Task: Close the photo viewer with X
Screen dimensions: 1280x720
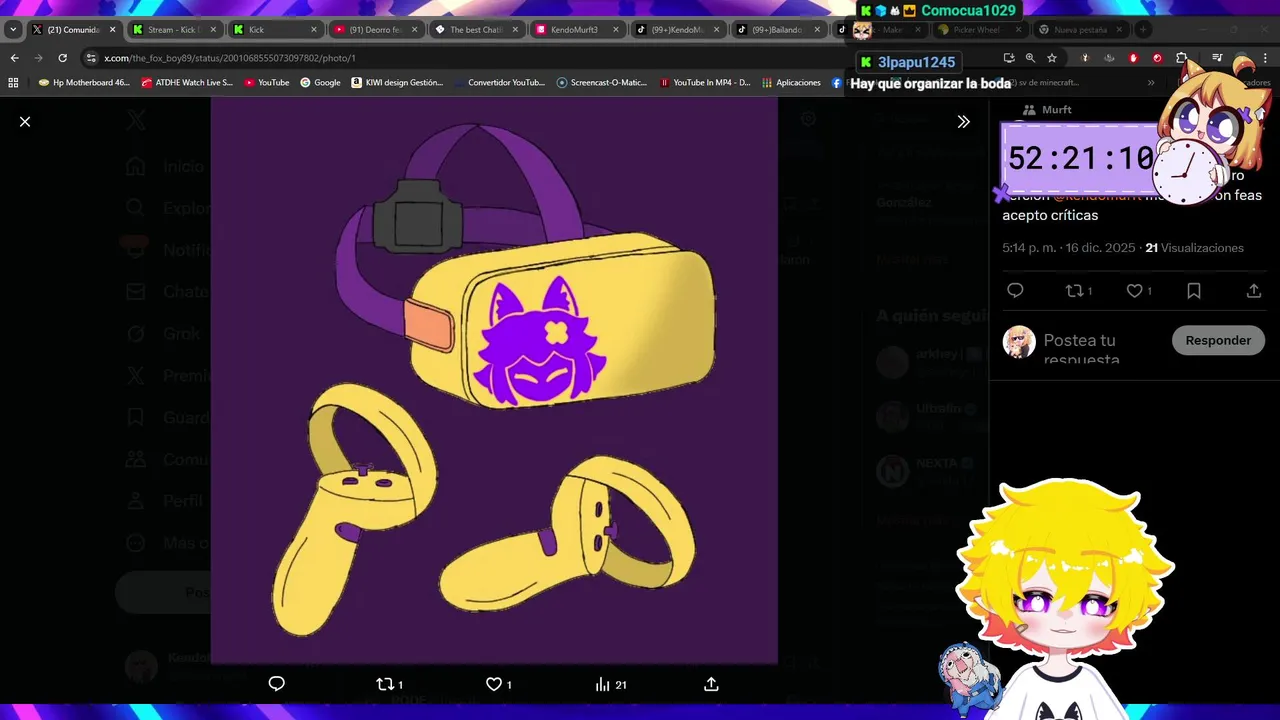Action: point(25,121)
